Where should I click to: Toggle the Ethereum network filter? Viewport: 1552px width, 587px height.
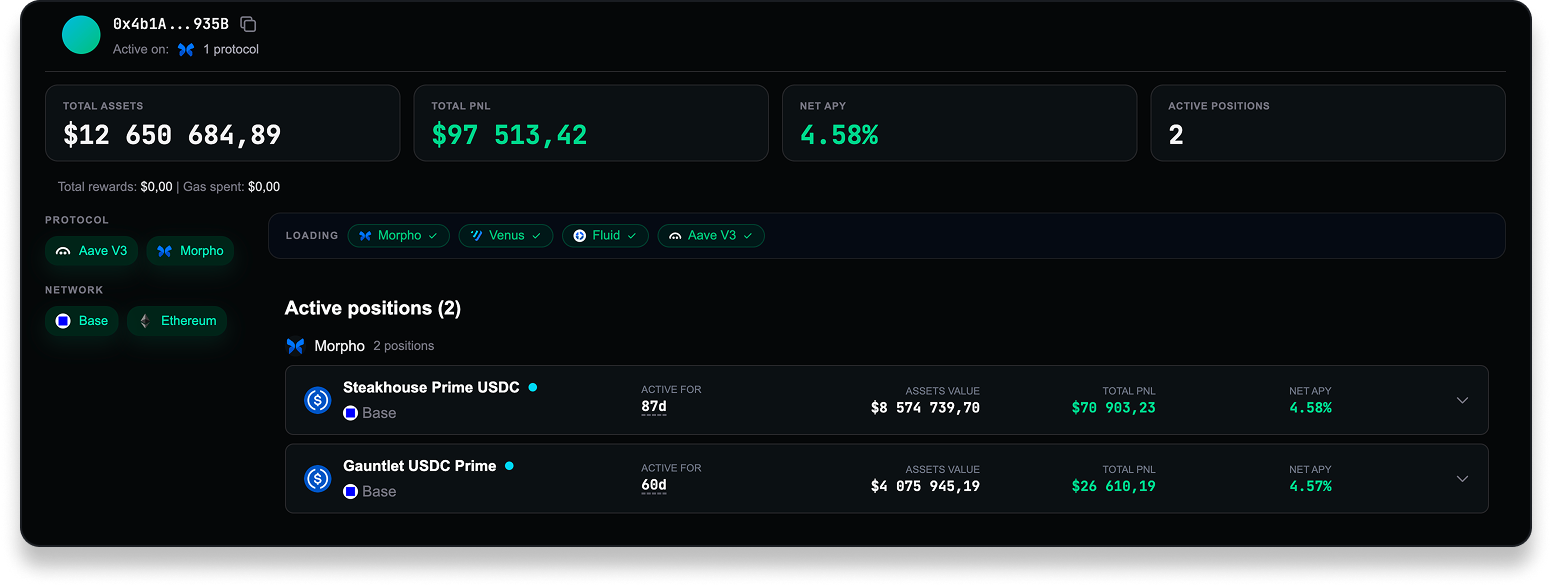coord(177,321)
